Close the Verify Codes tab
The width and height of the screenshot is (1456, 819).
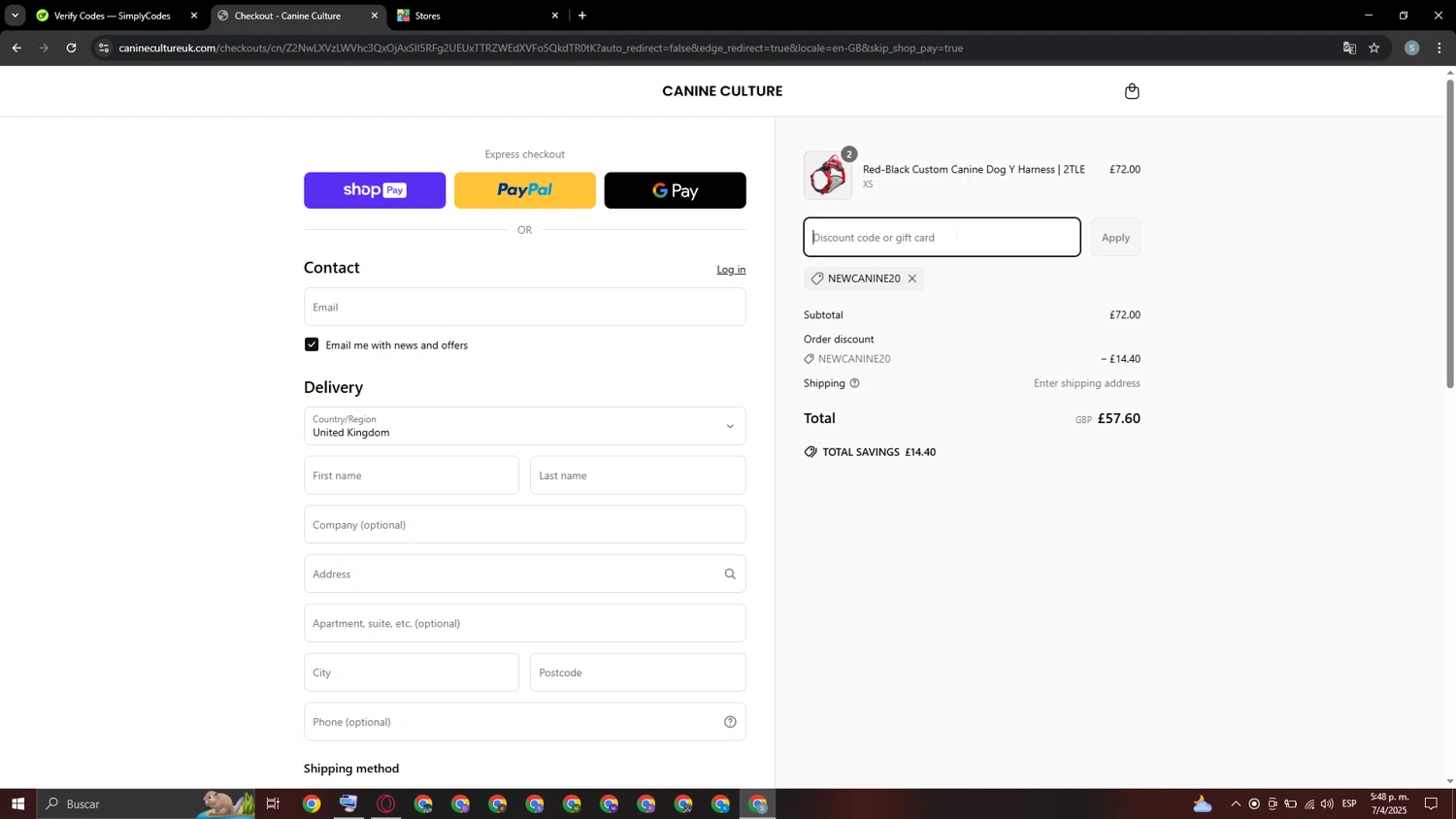click(194, 16)
